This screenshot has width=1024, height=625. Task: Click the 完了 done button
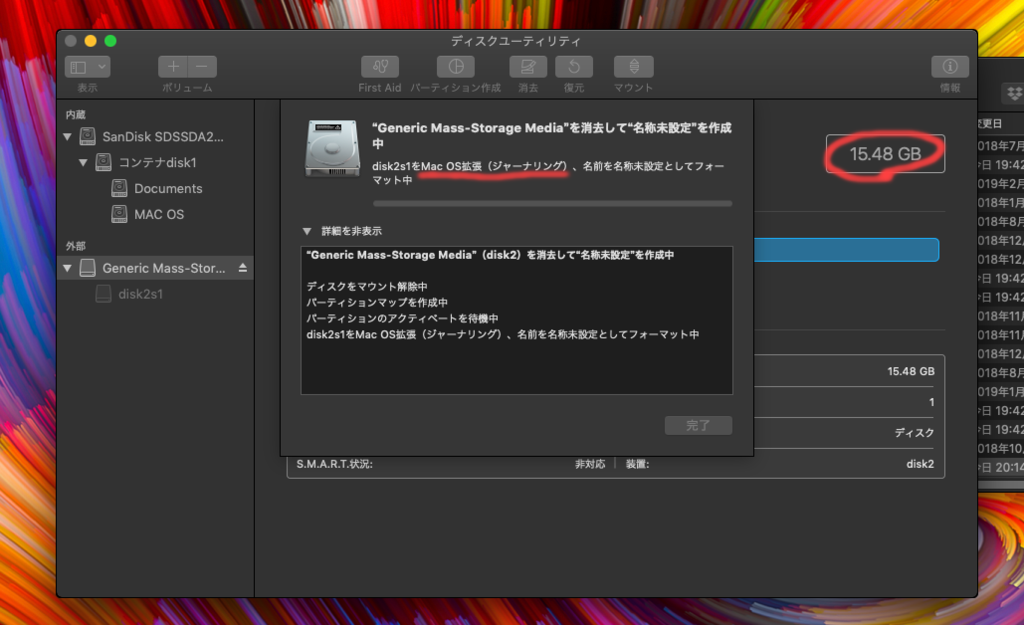[x=698, y=425]
